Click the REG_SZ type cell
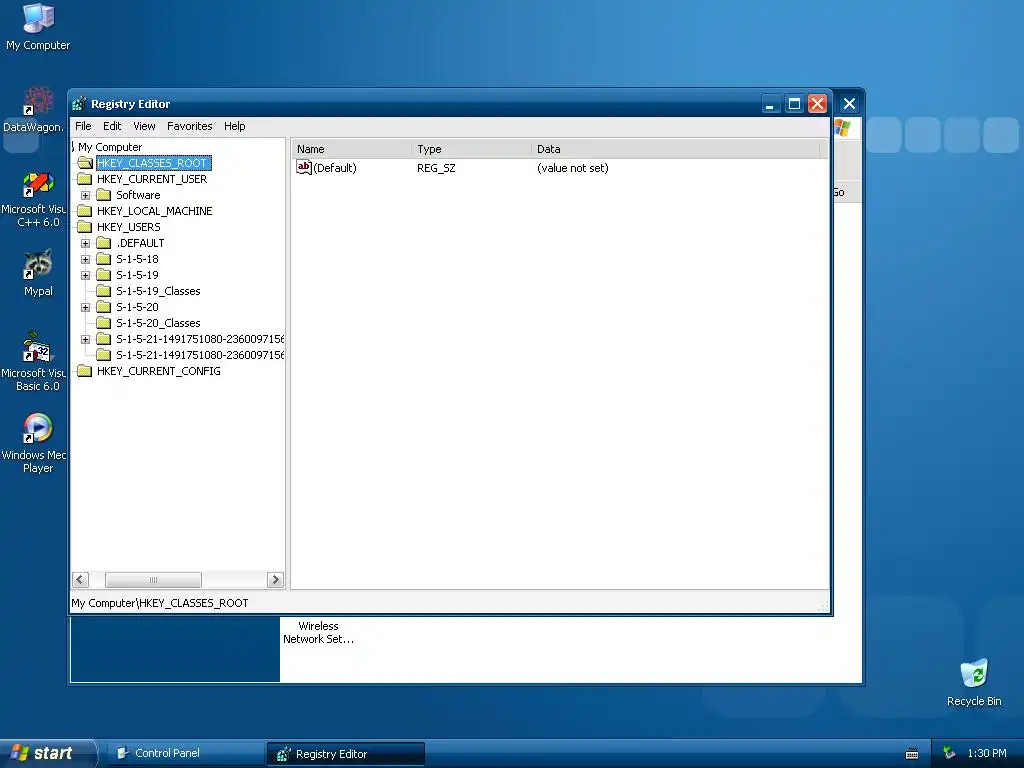The width and height of the screenshot is (1024, 768). point(436,168)
